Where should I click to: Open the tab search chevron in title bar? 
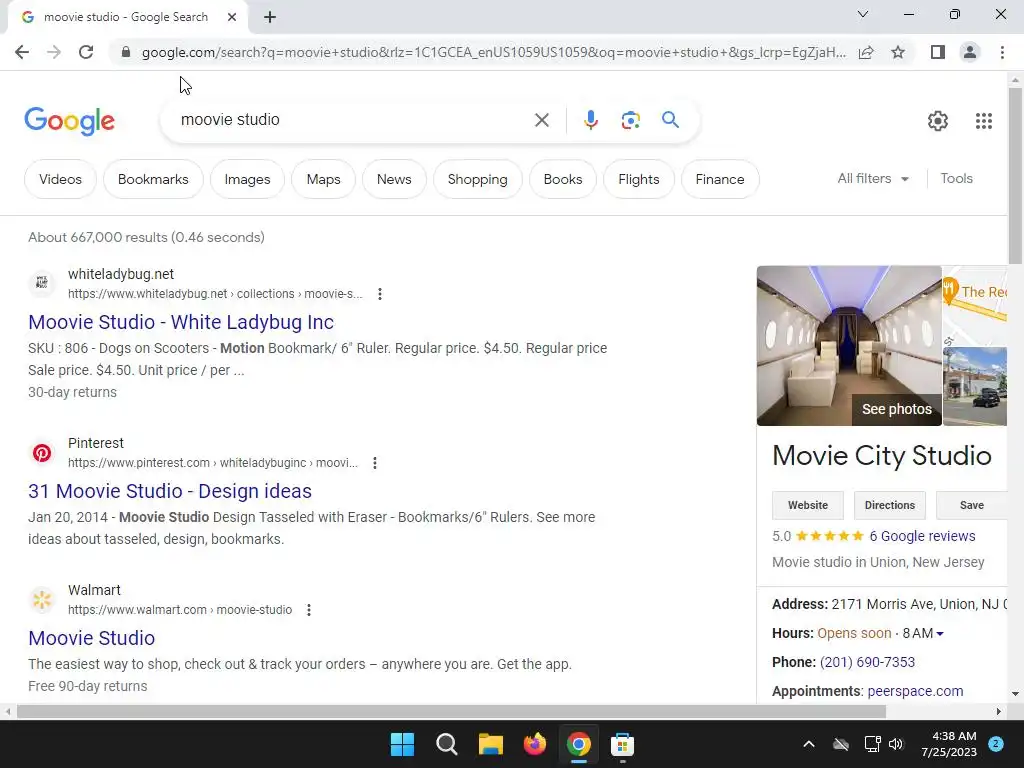(x=863, y=14)
